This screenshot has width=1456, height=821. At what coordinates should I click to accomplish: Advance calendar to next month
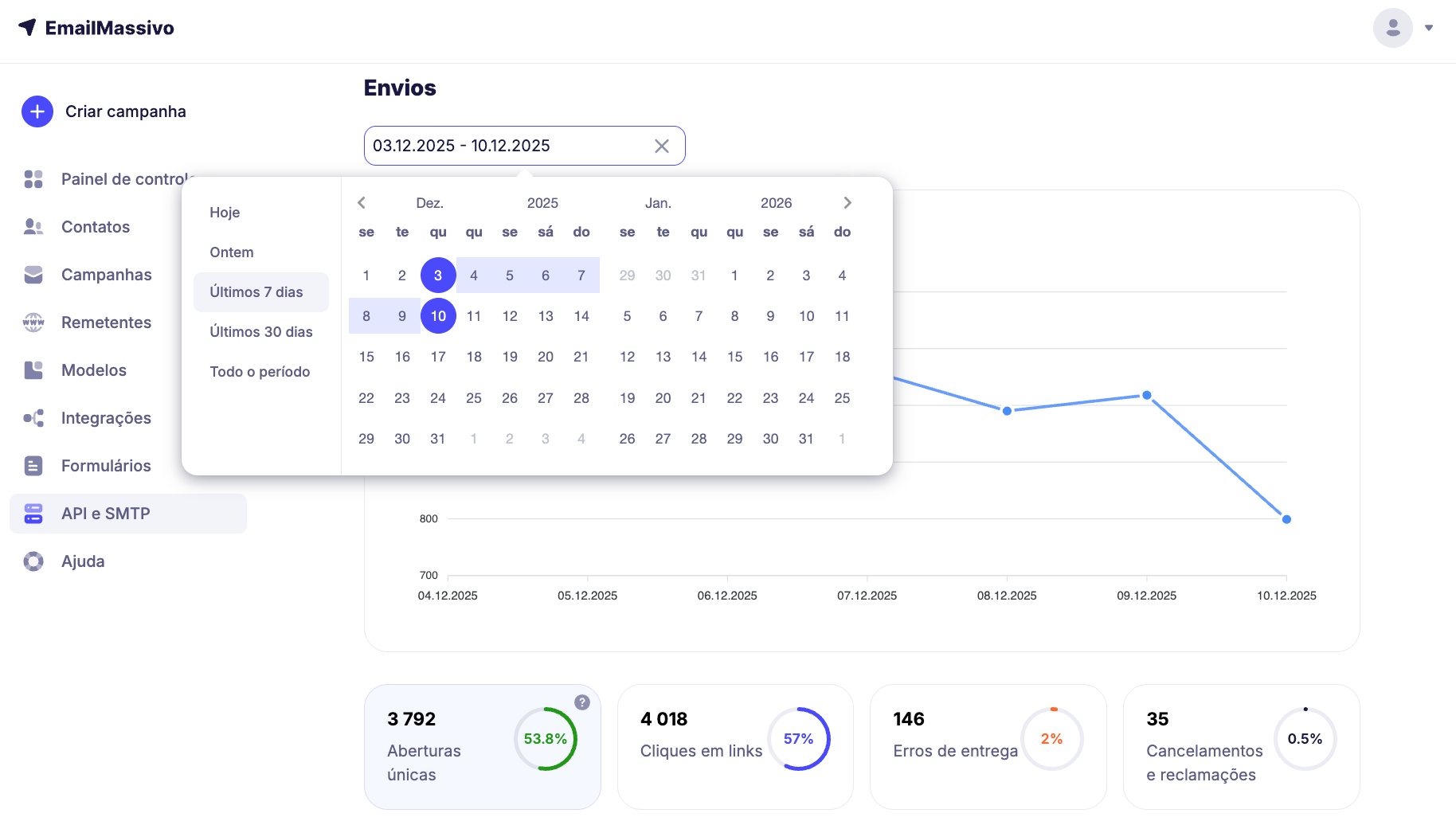847,203
